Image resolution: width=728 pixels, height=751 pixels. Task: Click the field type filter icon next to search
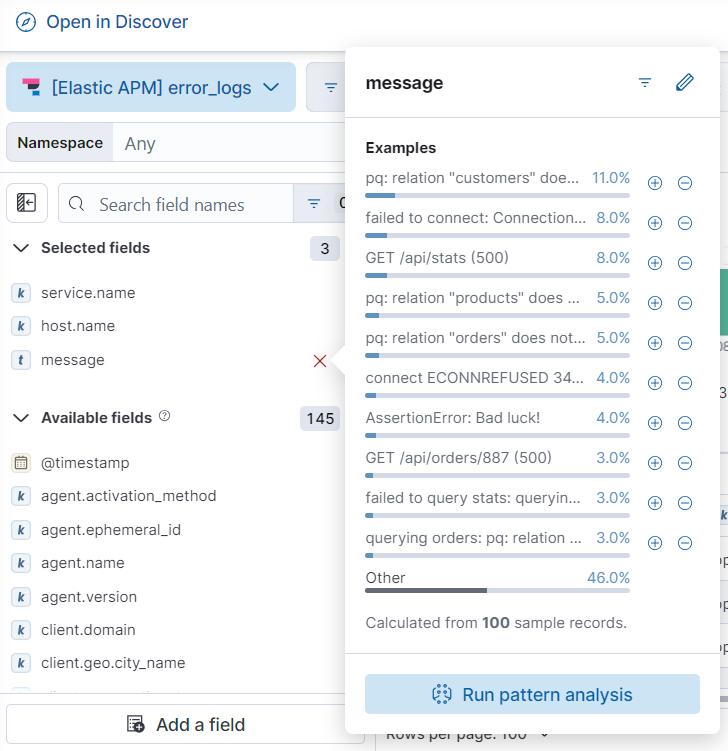coord(314,204)
